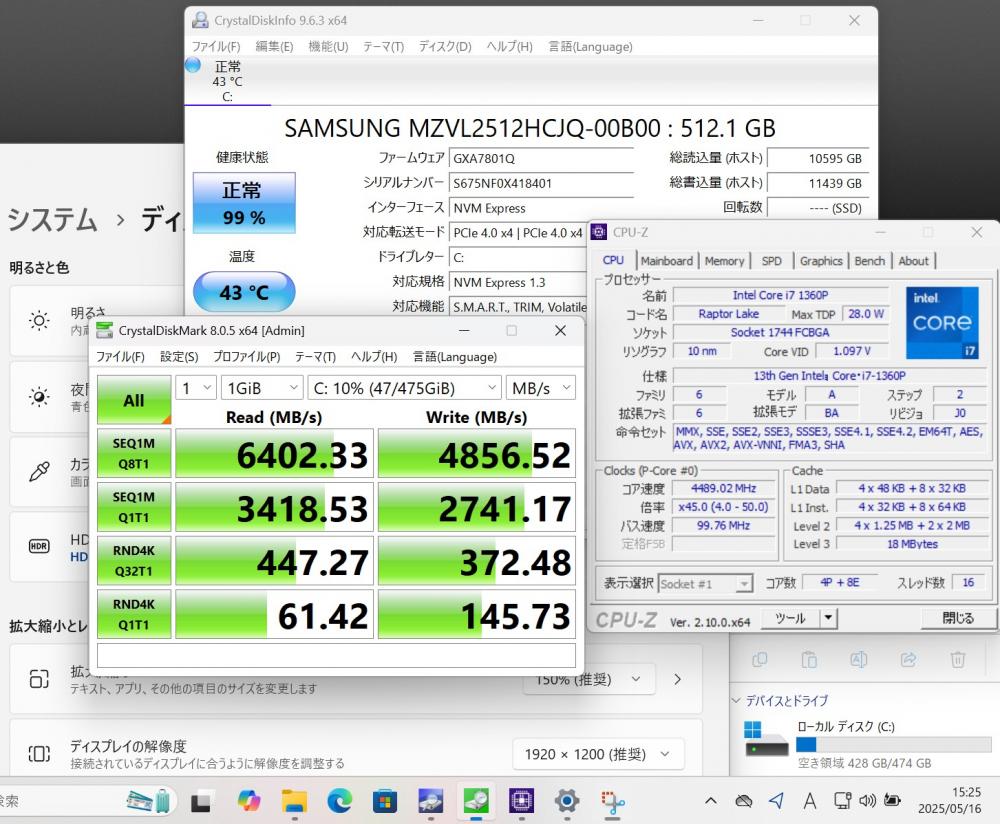Click the OneDrive cloud tray icon
The height and width of the screenshot is (824, 1000).
[744, 801]
